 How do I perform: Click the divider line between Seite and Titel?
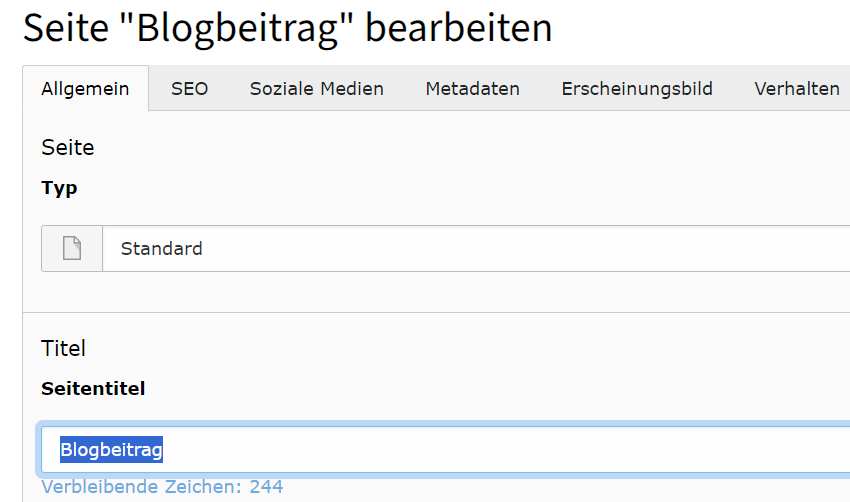pyautogui.click(x=436, y=312)
